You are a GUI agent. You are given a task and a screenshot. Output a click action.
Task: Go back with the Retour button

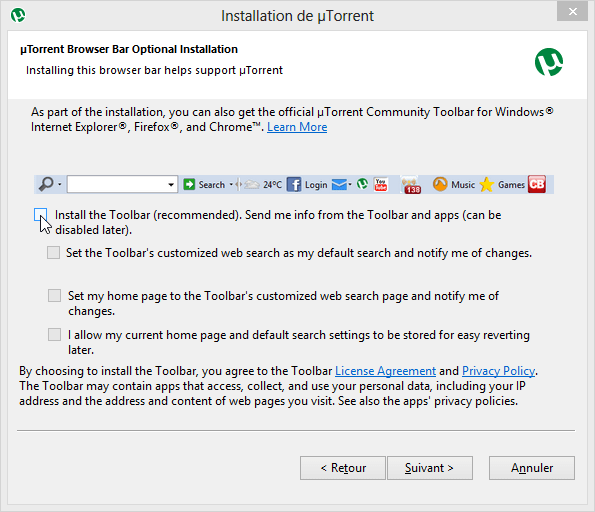pos(343,468)
